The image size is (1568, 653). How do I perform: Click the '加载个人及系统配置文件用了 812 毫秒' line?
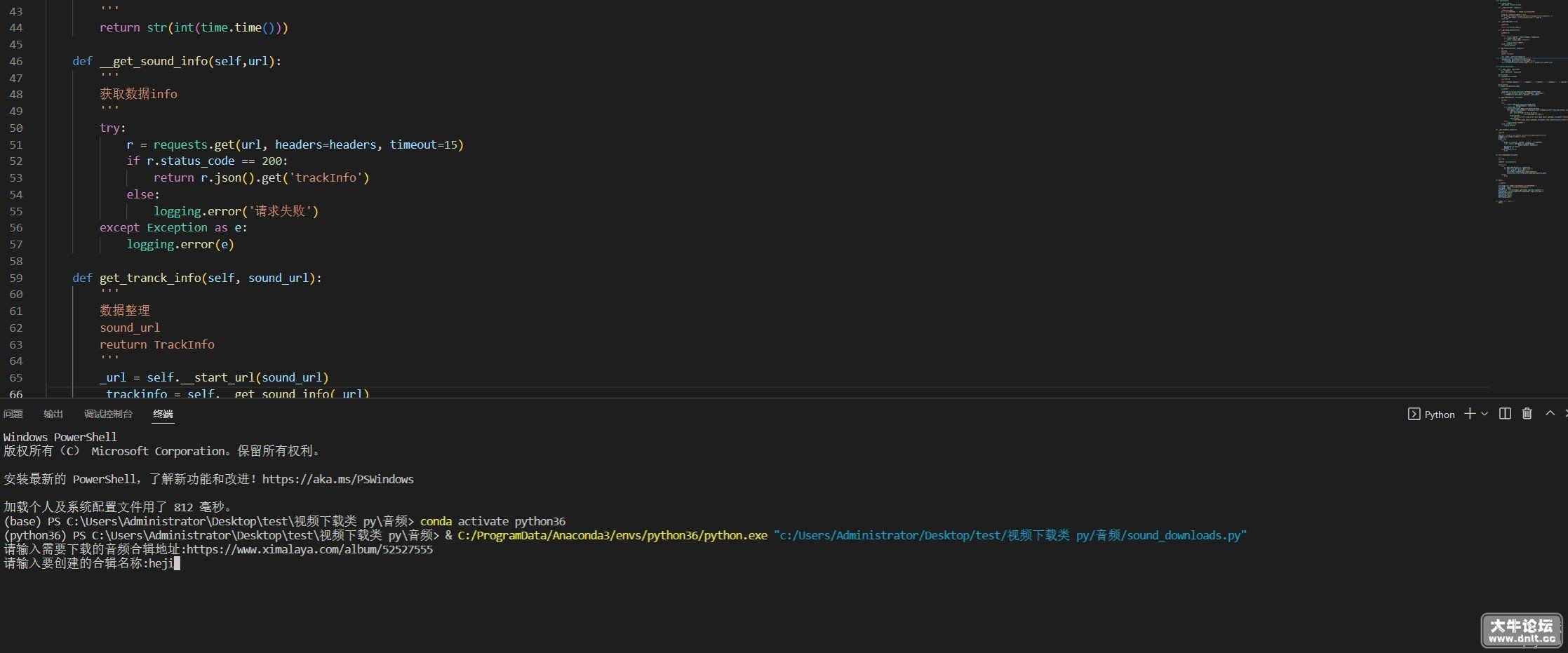coord(118,507)
